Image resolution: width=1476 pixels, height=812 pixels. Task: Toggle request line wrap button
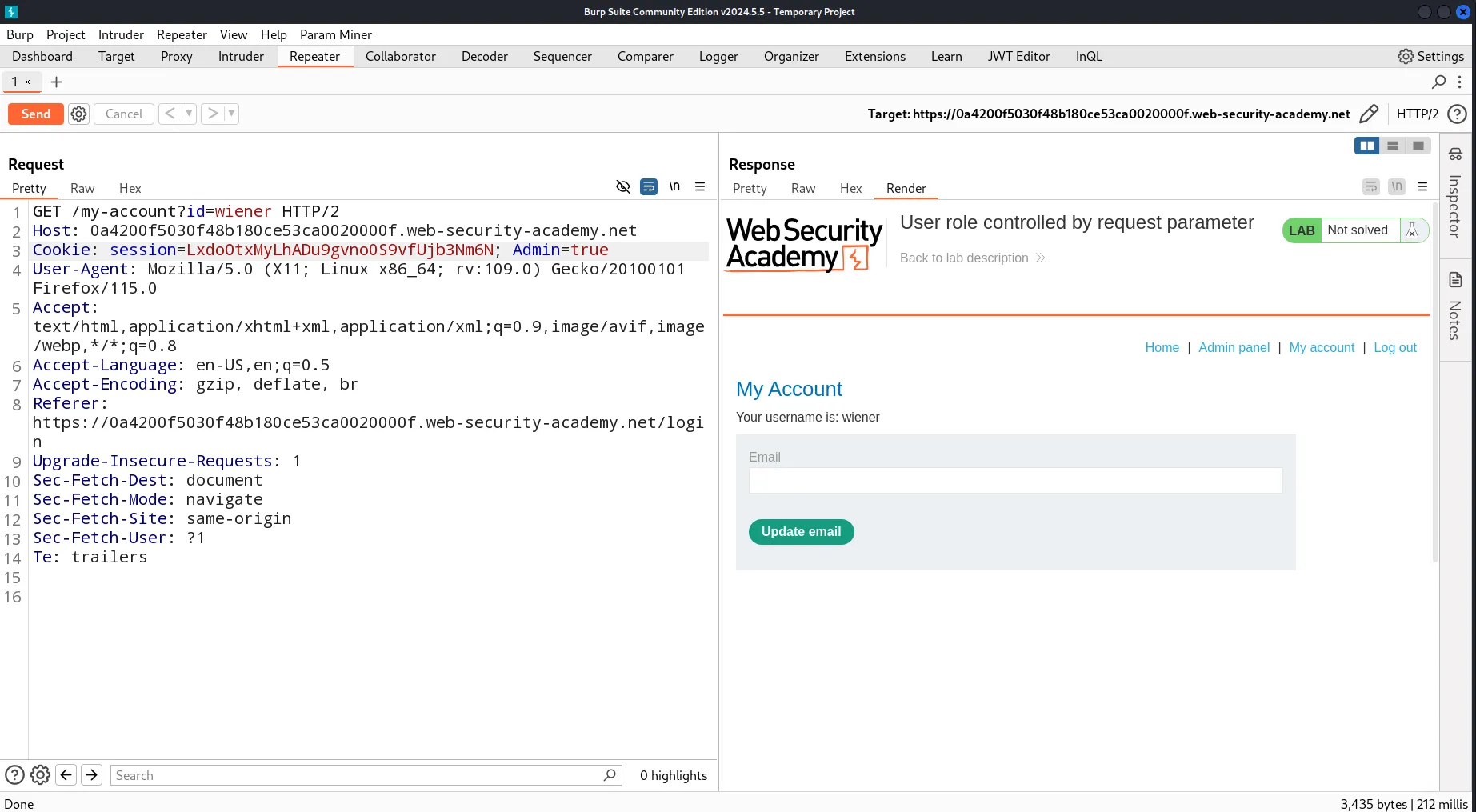point(649,186)
